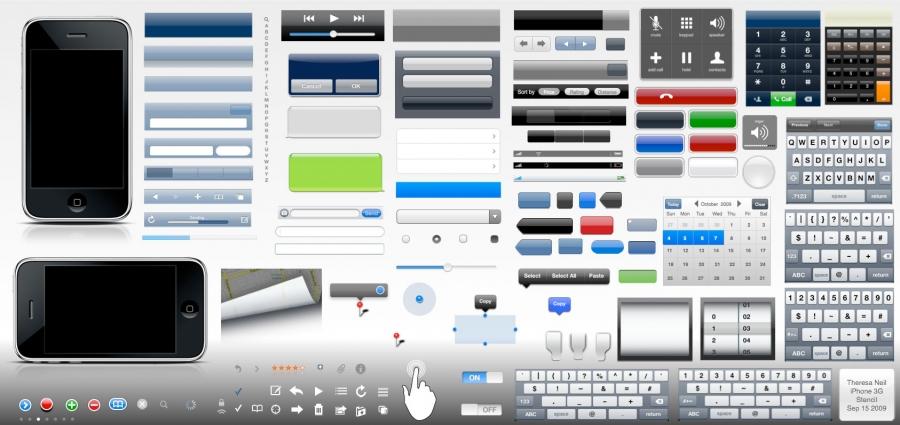
Task: Click Paste in the black edit menu
Action: point(596,276)
